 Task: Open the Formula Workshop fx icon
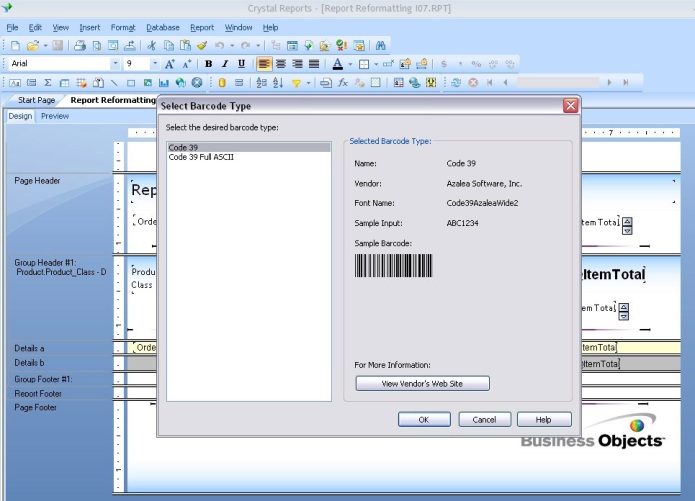(343, 83)
